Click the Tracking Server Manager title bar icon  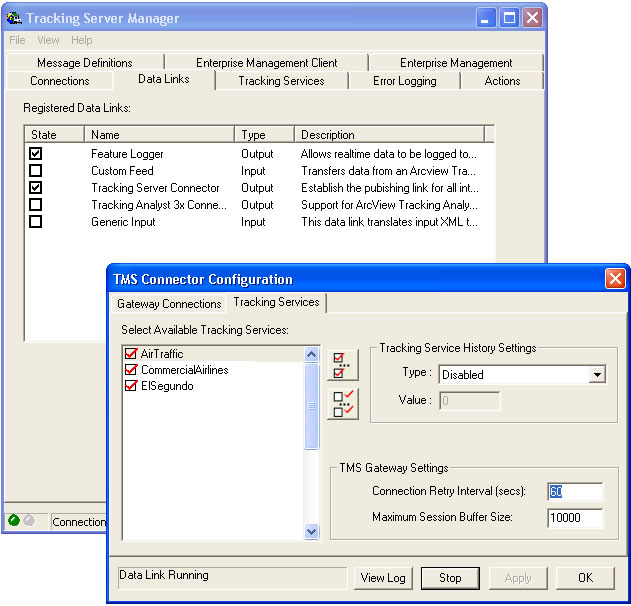[x=14, y=18]
